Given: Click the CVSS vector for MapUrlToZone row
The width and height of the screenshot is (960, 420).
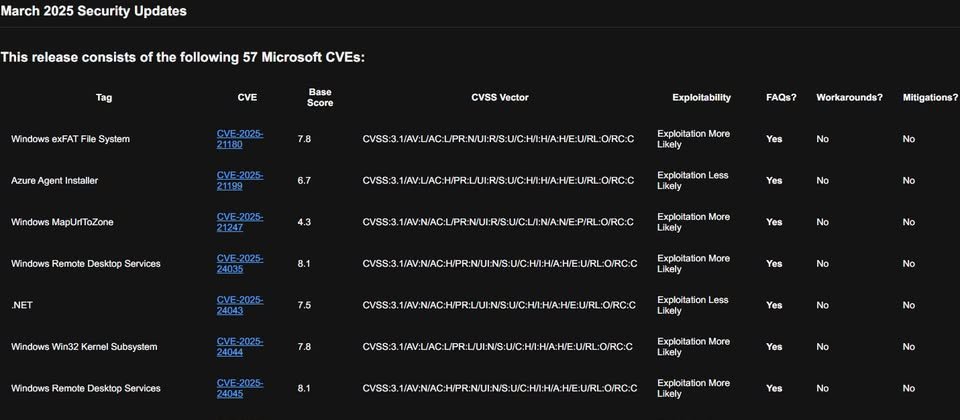Looking at the screenshot, I should 498,222.
